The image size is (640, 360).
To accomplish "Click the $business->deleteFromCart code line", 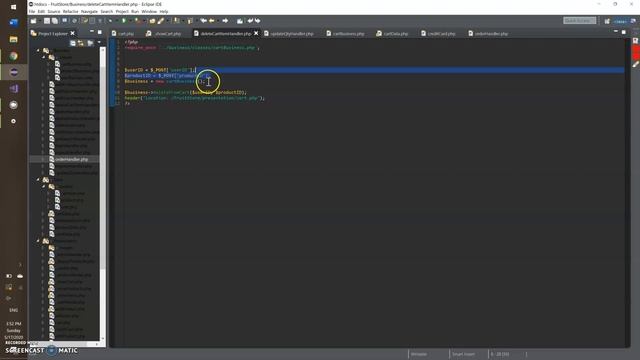I will [185, 92].
